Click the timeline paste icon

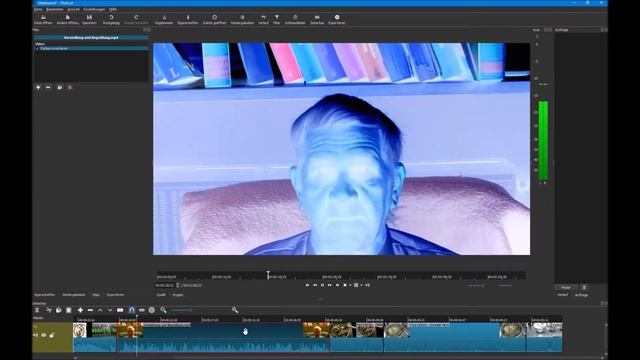[x=69, y=310]
